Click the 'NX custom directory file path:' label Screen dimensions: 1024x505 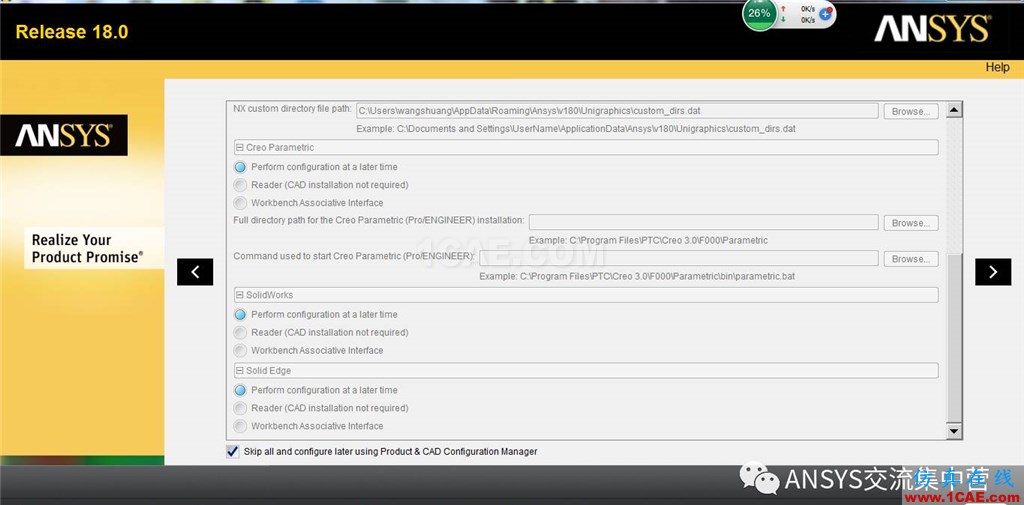pos(293,108)
